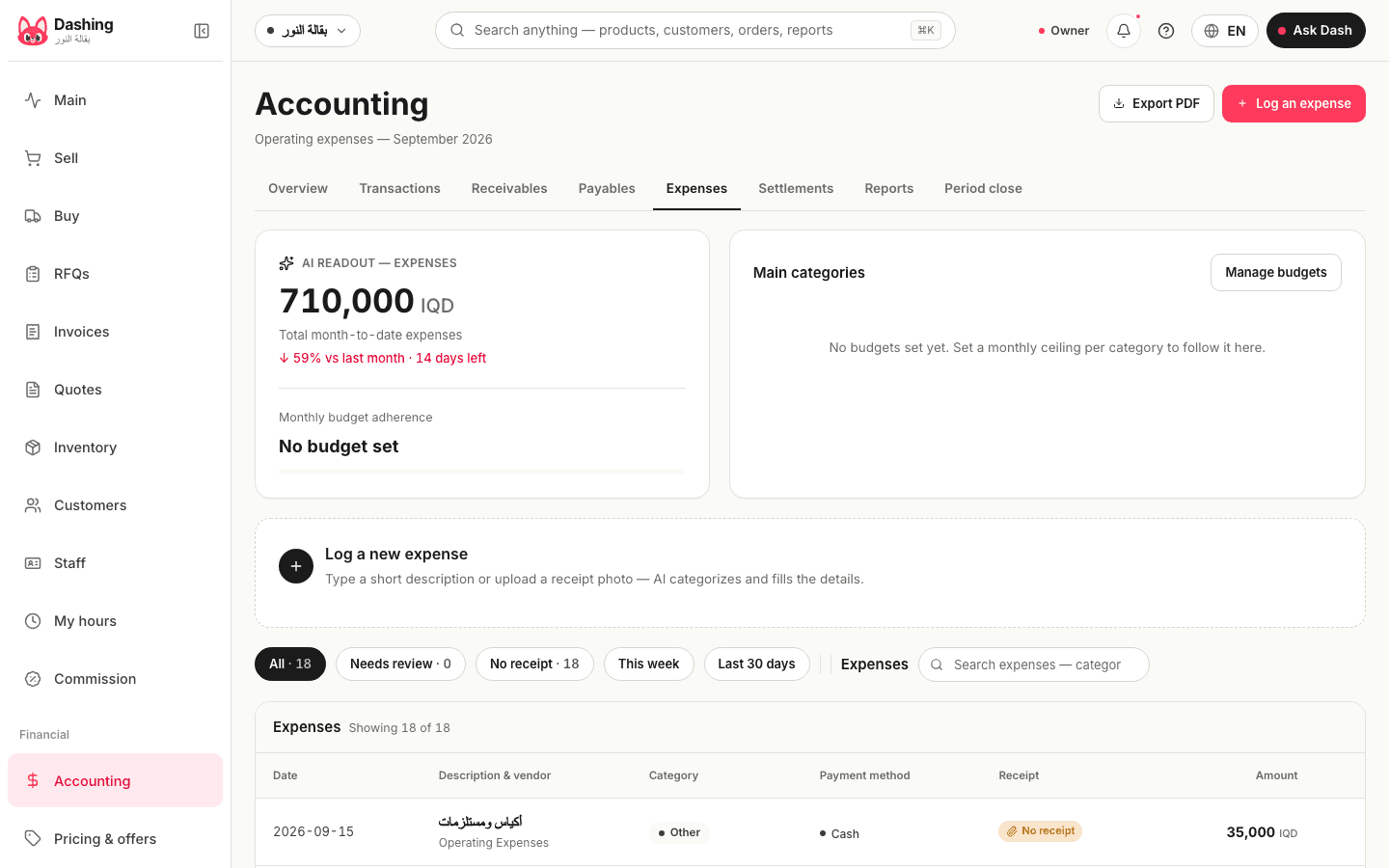Navigate to Invoices in sidebar

115,332
